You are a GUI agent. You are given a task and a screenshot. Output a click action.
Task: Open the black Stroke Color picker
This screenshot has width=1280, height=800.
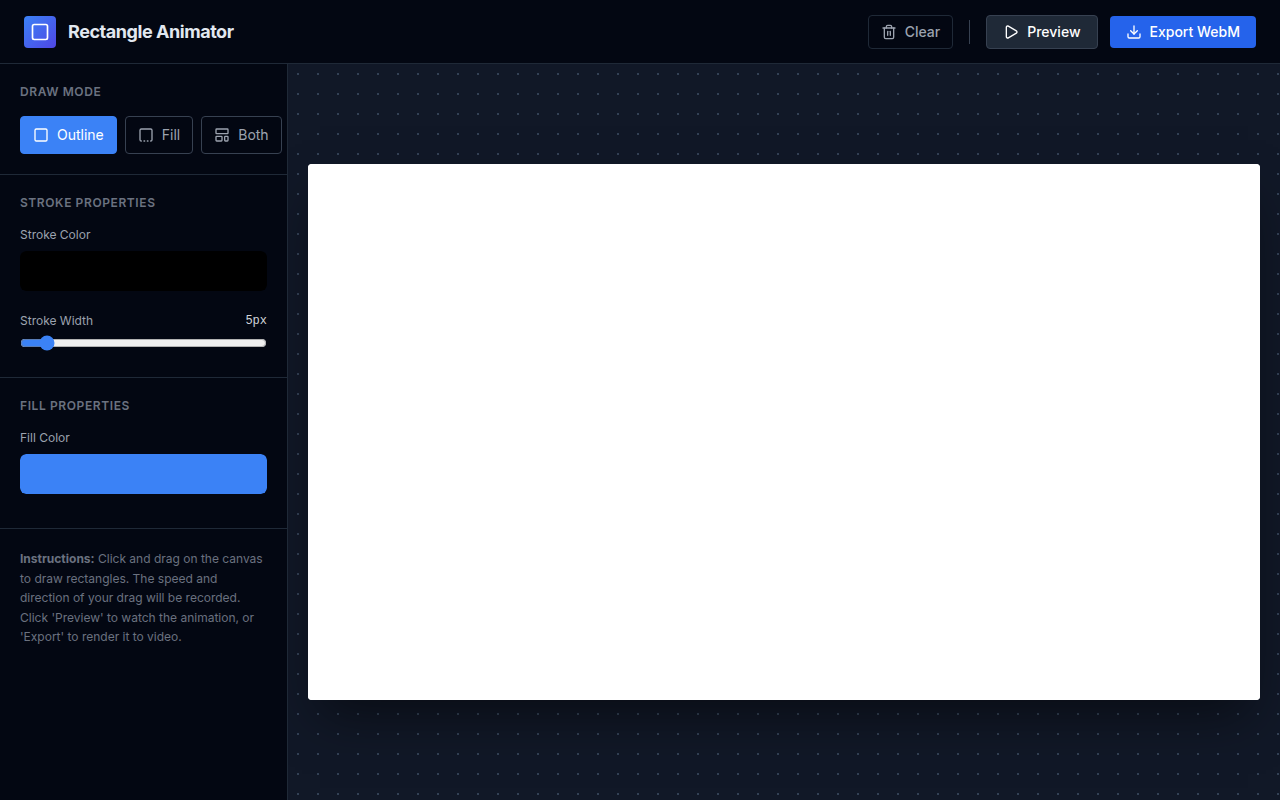coord(143,270)
